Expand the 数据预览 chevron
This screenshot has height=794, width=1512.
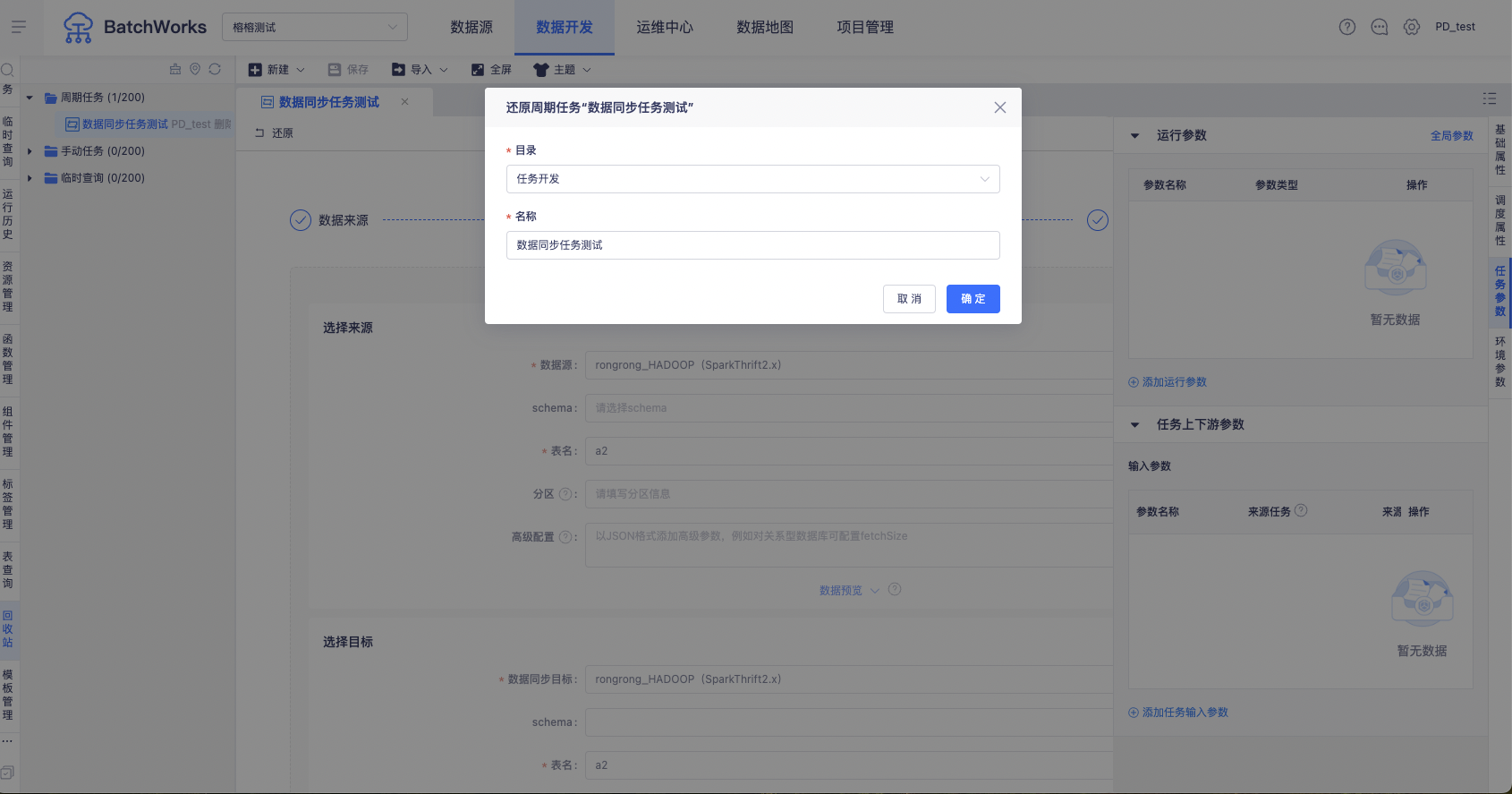pyautogui.click(x=875, y=591)
